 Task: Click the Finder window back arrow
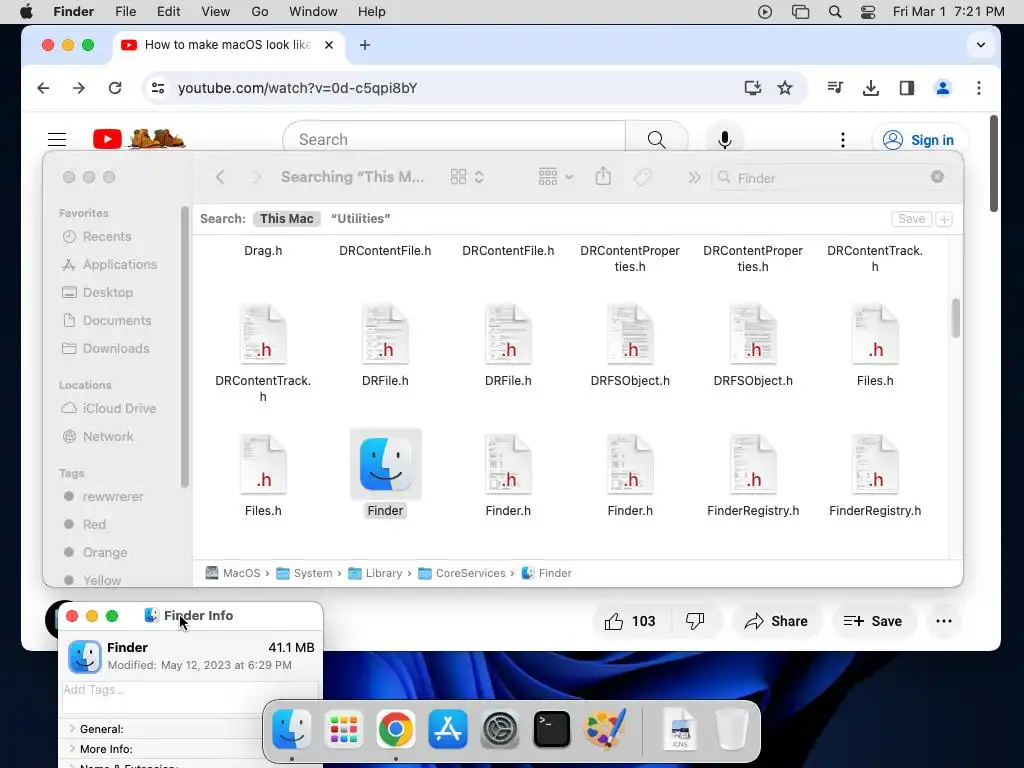pyautogui.click(x=220, y=177)
